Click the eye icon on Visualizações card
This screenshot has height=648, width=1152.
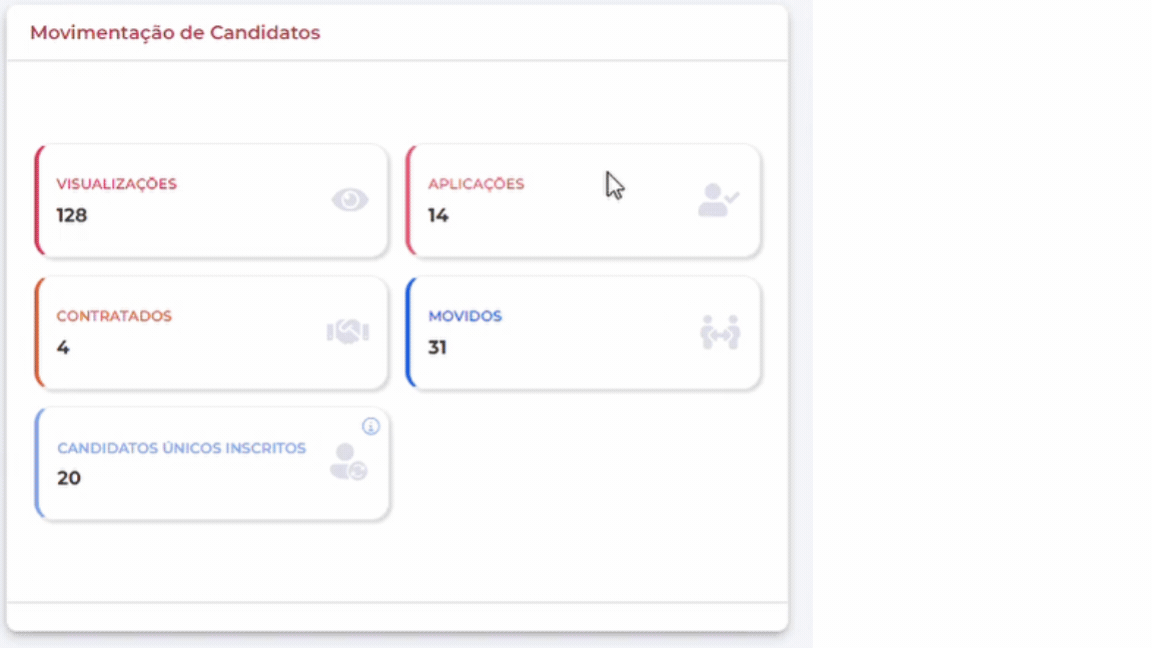348,199
